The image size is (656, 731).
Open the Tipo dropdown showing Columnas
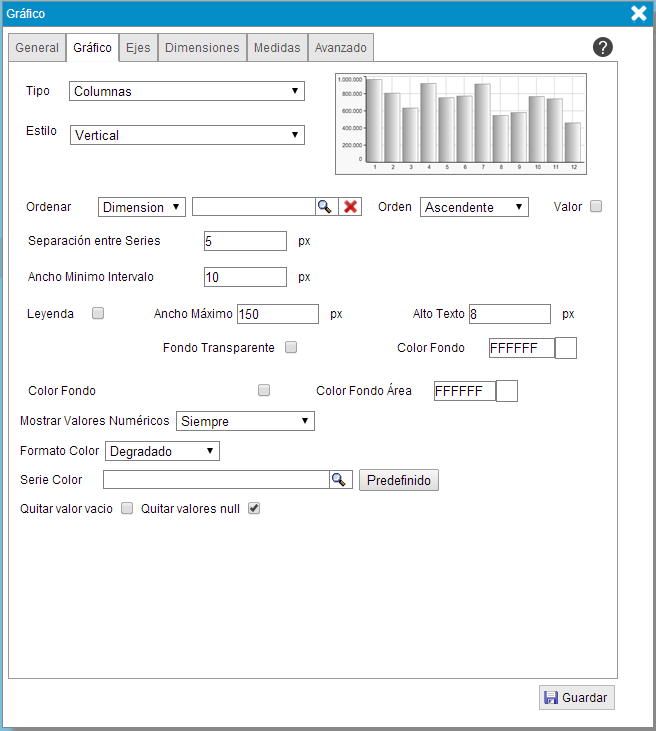click(187, 91)
